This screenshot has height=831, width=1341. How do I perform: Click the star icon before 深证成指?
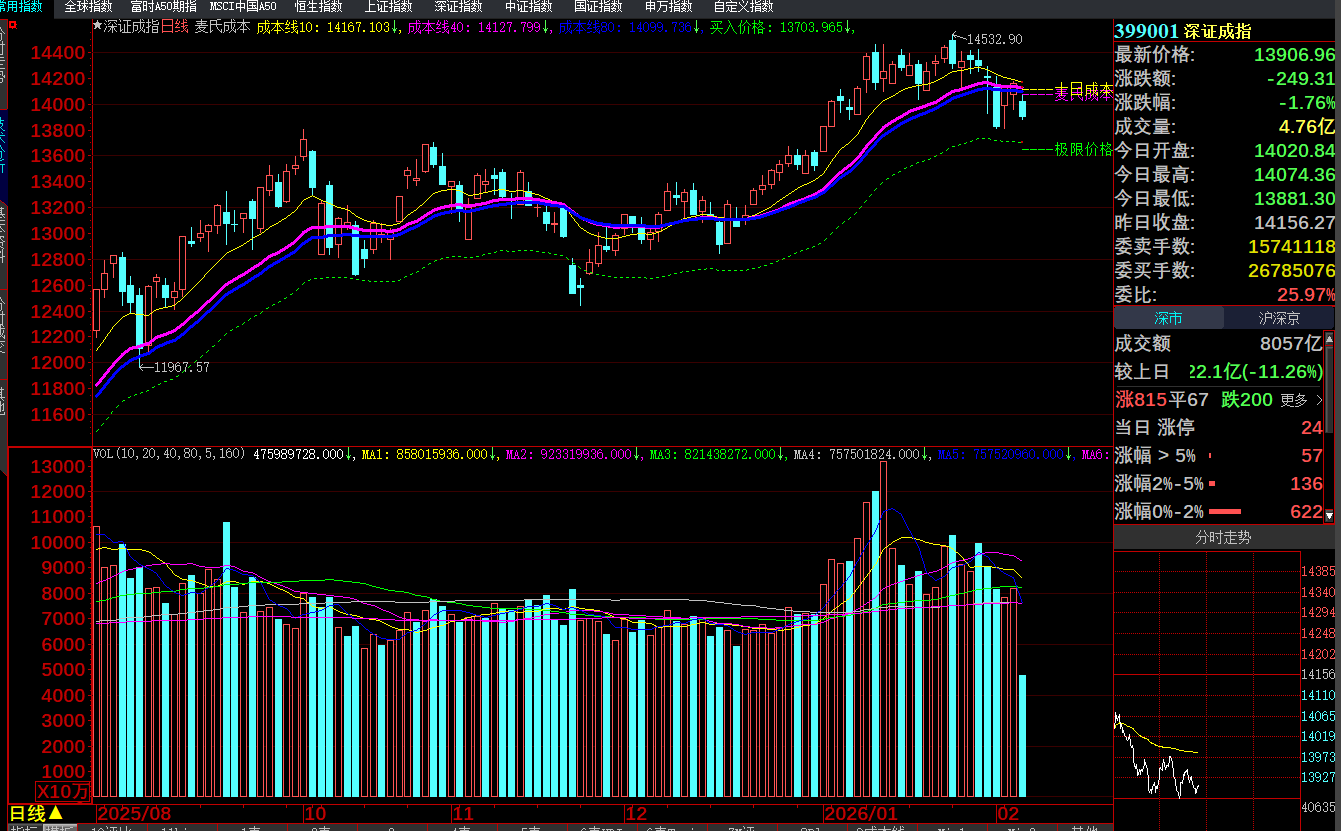[x=97, y=27]
